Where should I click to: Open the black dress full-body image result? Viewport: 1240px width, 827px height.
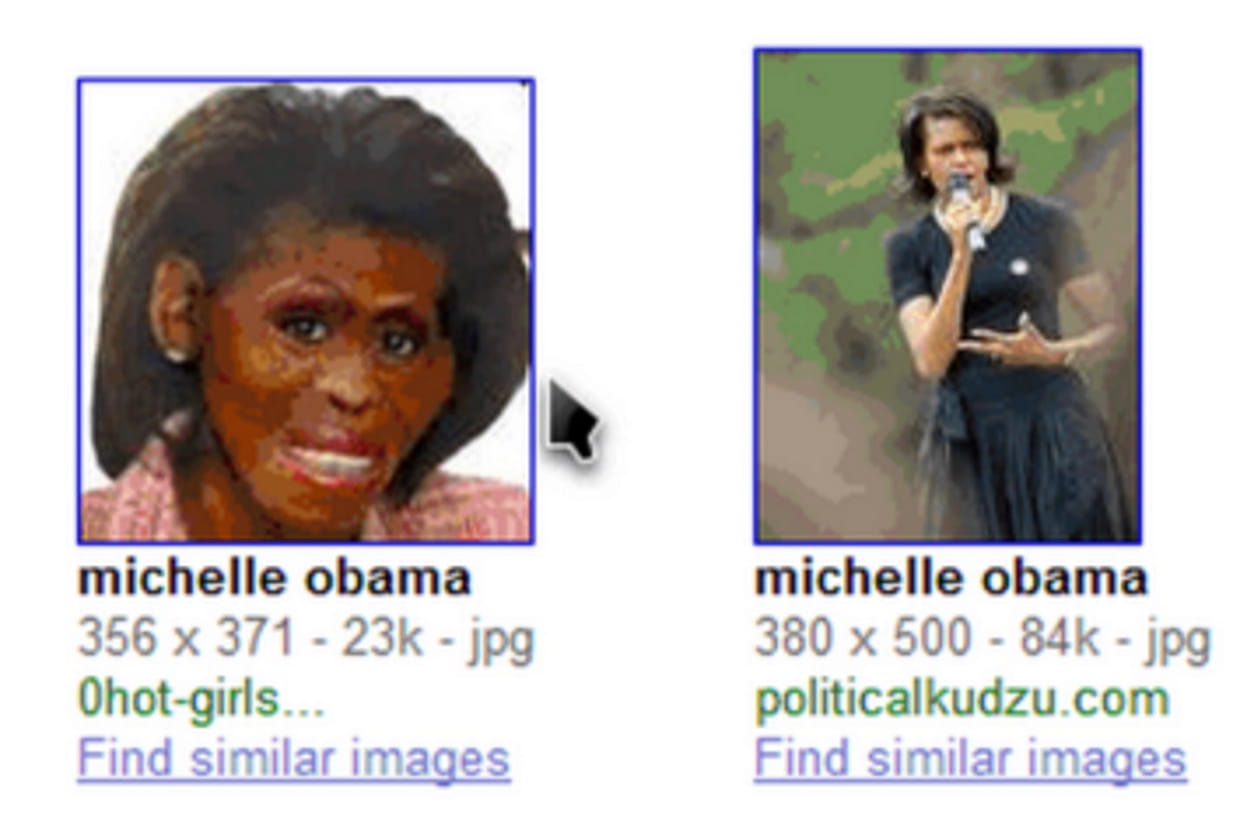948,296
